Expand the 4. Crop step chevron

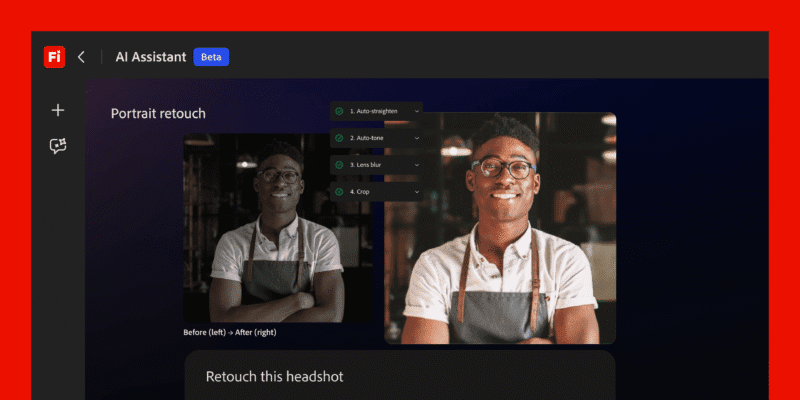point(417,192)
